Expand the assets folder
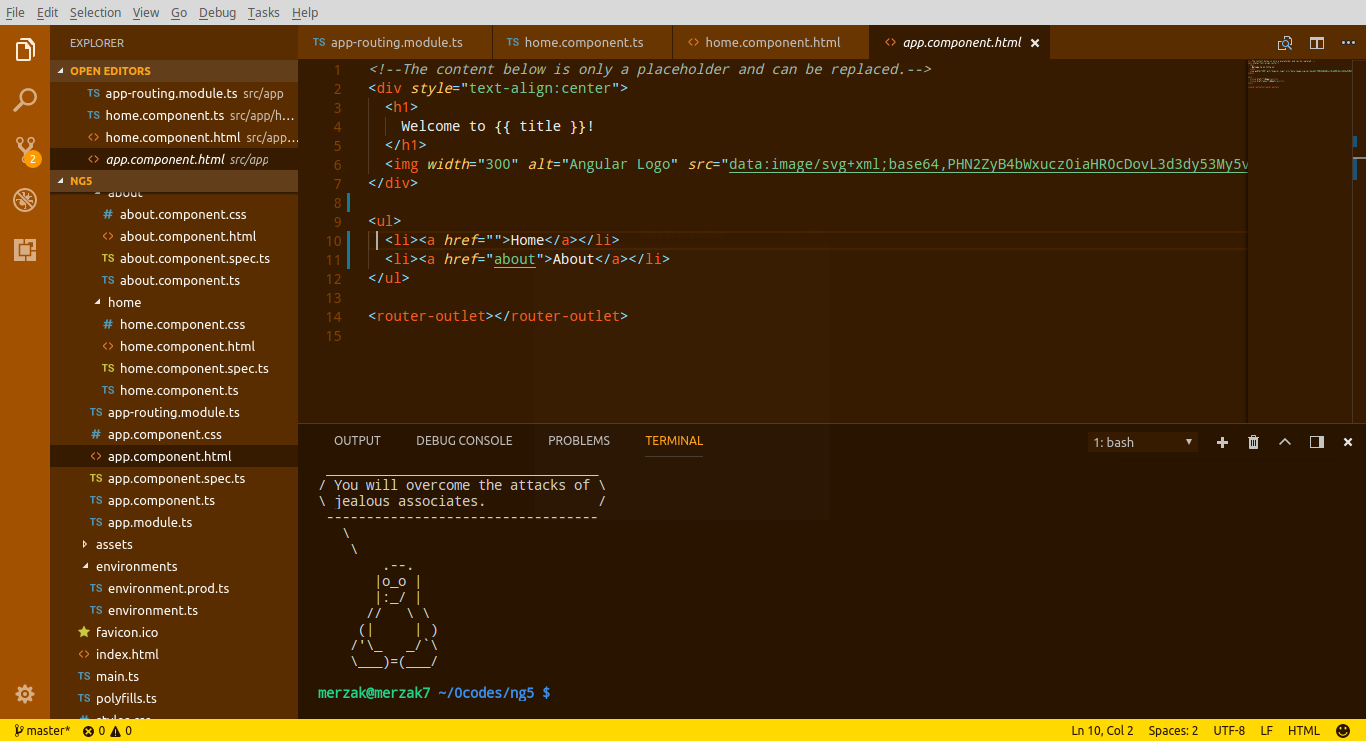1366x741 pixels. click(x=85, y=544)
